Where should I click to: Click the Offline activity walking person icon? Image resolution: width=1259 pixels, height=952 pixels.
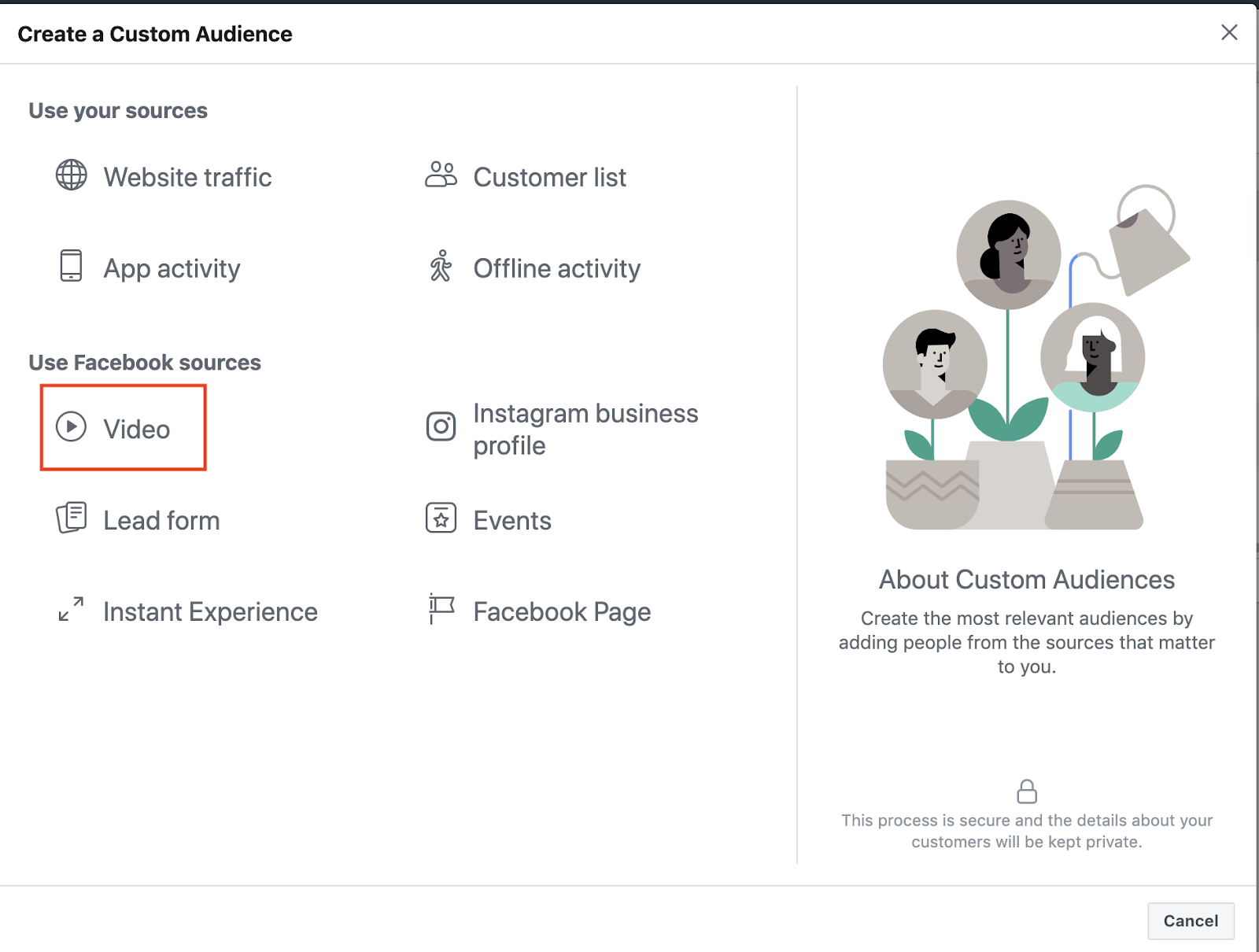[x=441, y=266]
